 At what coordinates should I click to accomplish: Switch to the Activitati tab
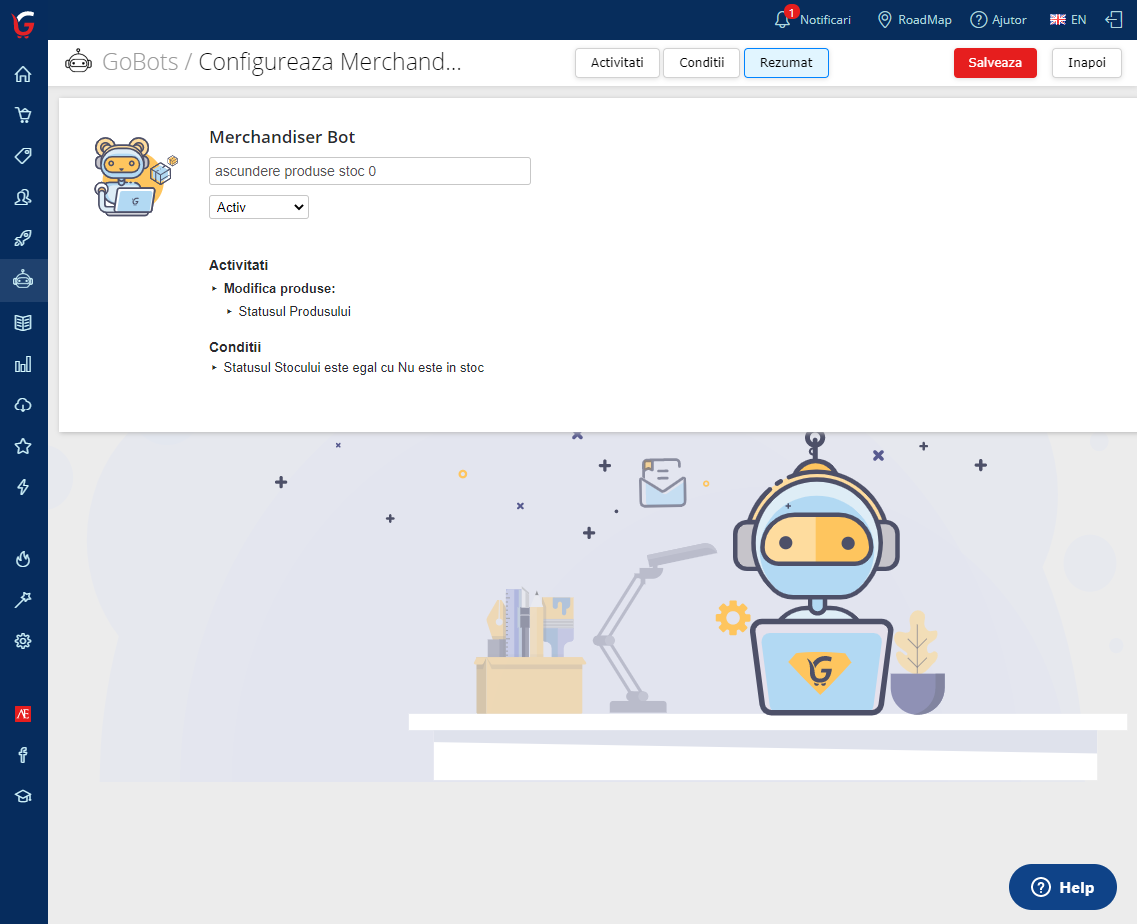pyautogui.click(x=617, y=62)
